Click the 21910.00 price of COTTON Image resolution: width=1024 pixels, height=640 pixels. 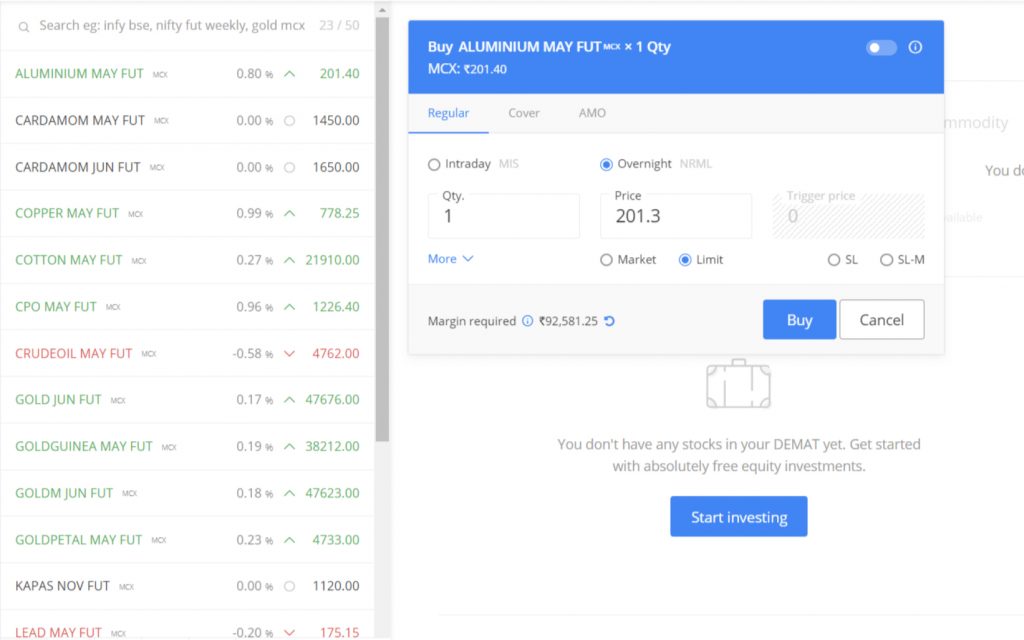[332, 260]
